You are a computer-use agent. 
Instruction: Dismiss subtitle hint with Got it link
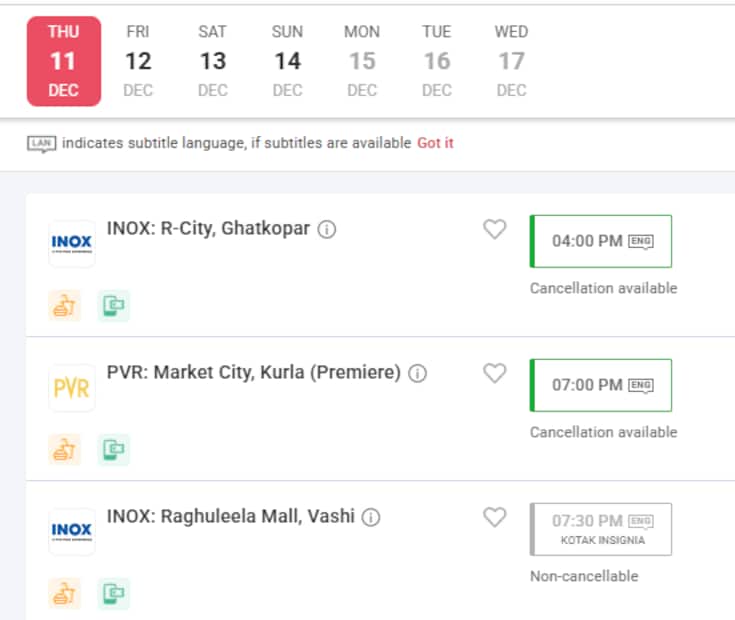pyautogui.click(x=435, y=143)
